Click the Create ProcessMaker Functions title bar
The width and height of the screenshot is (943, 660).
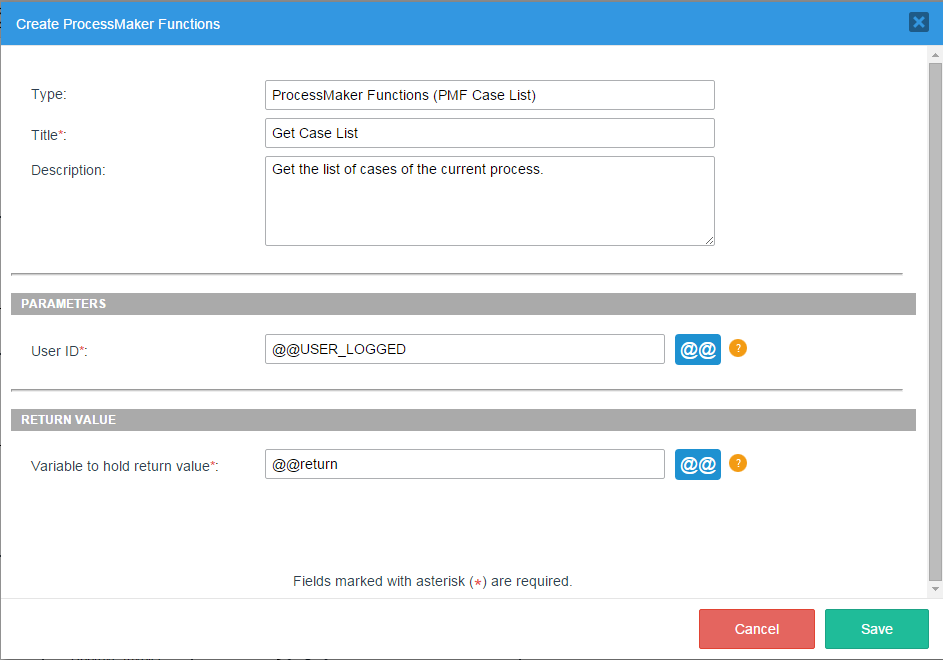point(400,23)
